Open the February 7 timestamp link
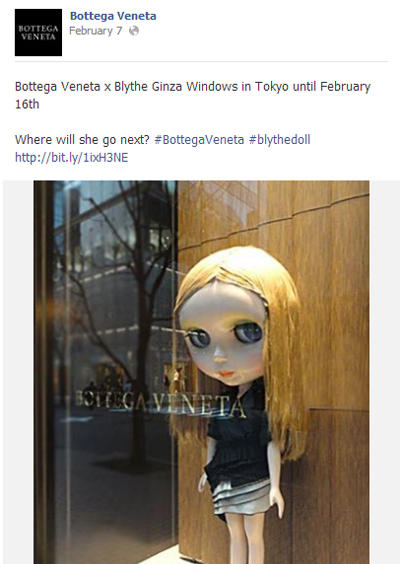The height and width of the screenshot is (564, 400). pos(96,31)
